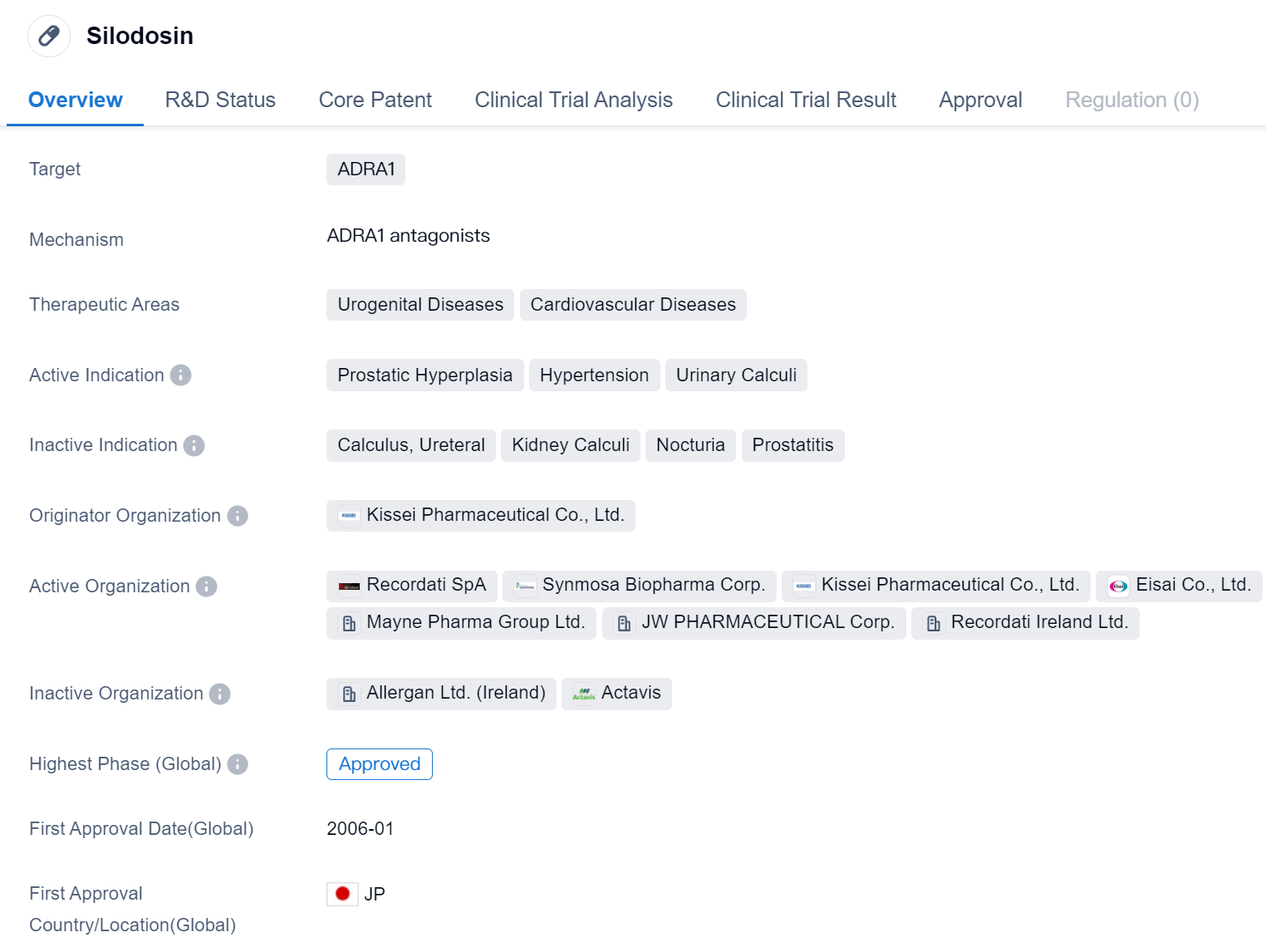
Task: Click info icon beside Inactive Indication
Action: click(194, 446)
